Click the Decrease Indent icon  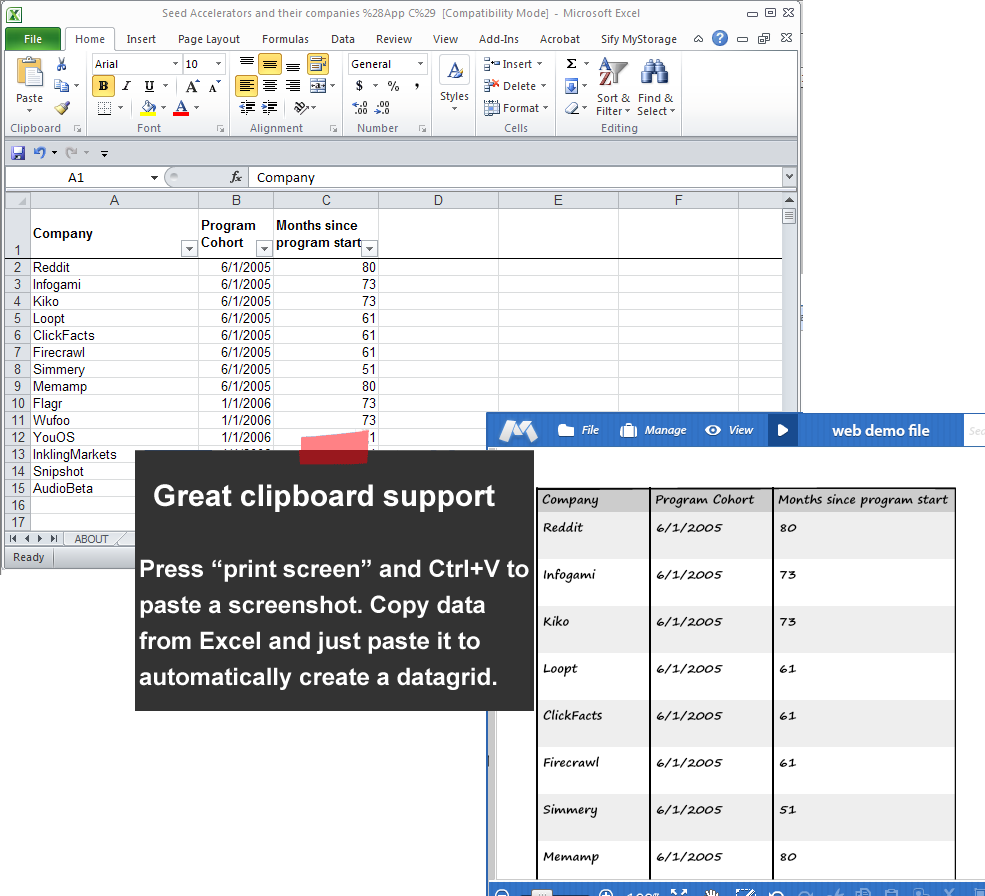click(248, 108)
